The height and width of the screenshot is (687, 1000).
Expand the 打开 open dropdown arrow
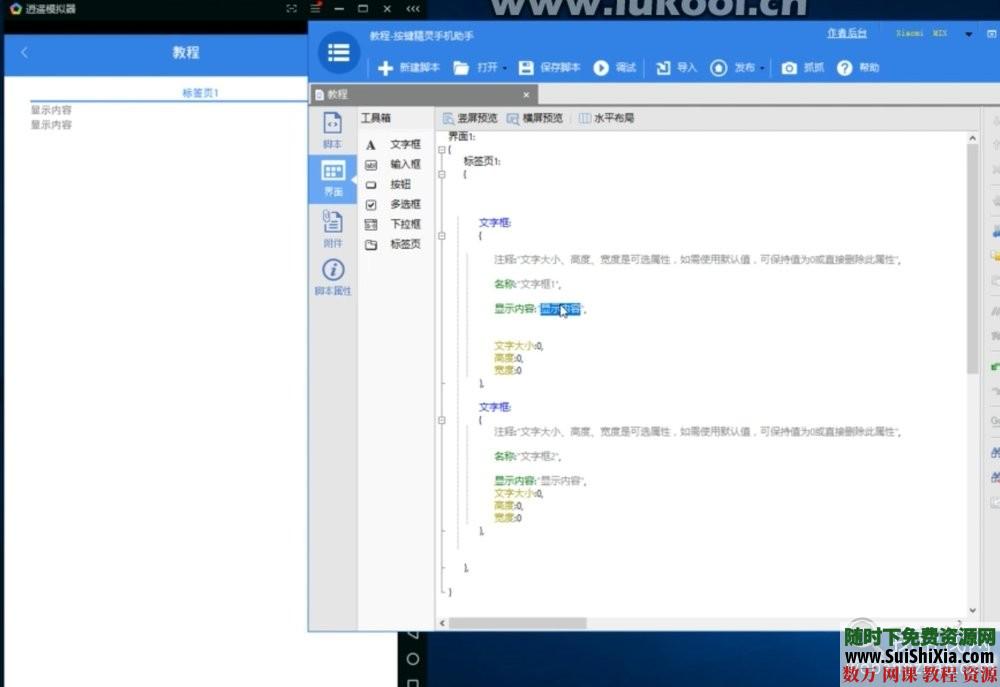tap(504, 68)
